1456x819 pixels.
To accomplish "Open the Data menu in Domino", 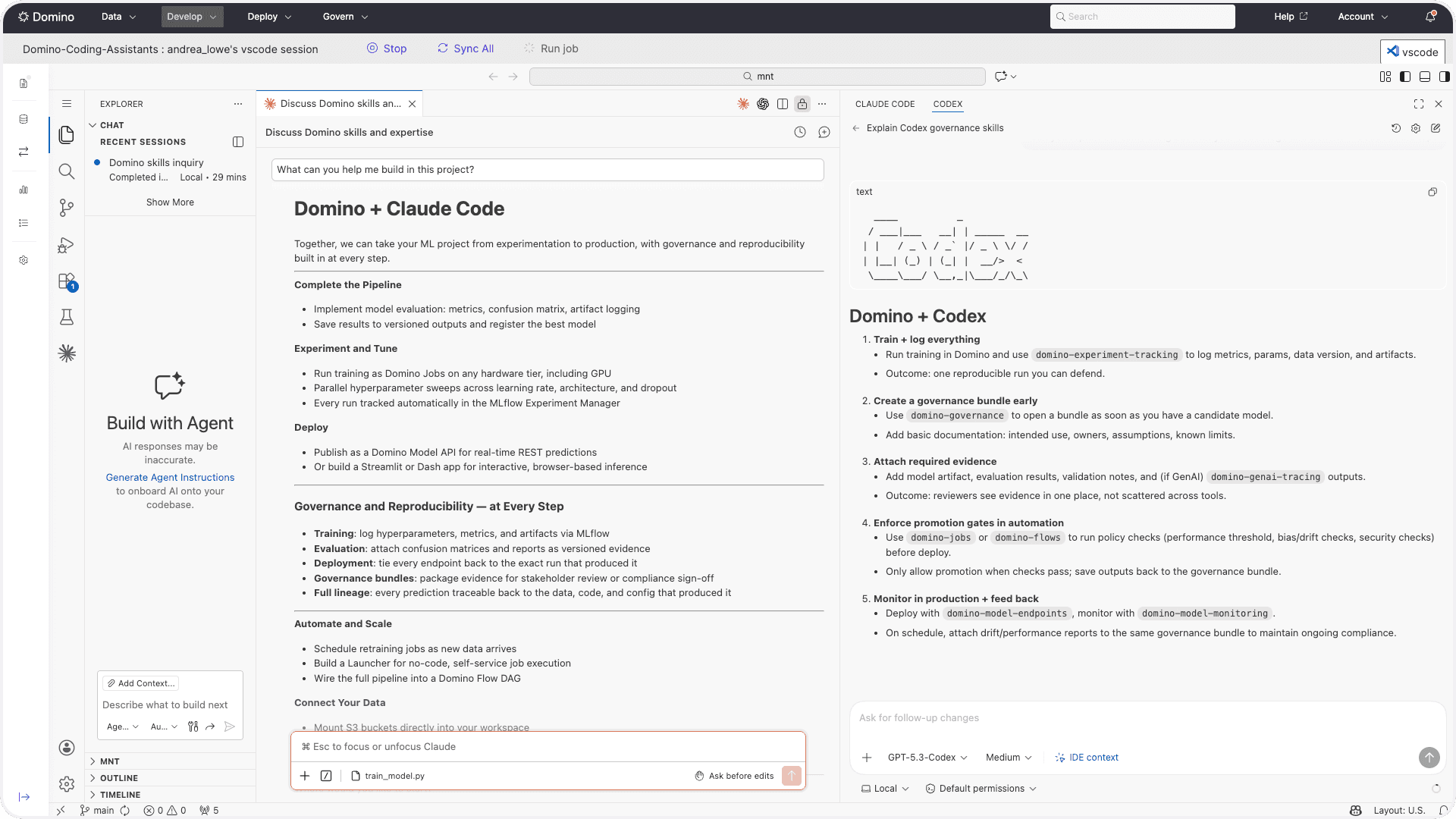I will coord(119,17).
